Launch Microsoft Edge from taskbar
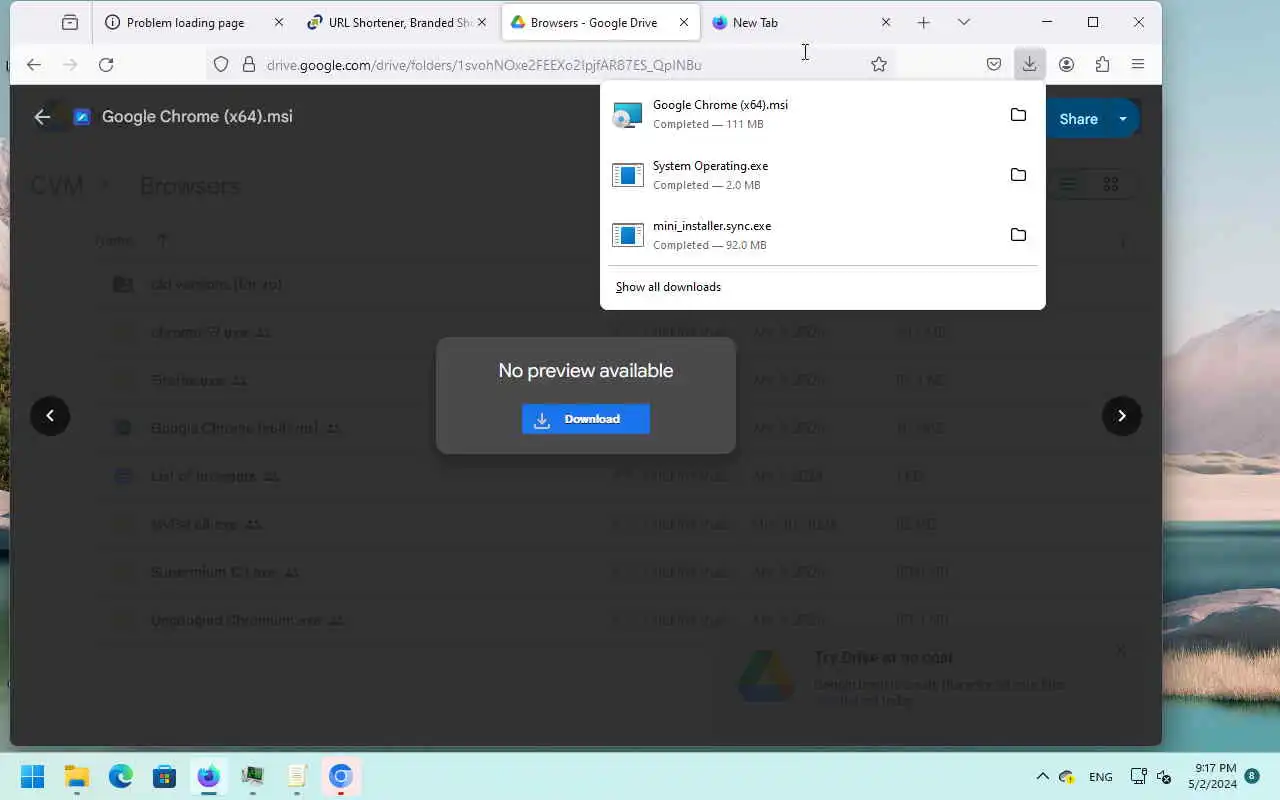1280x800 pixels. 121,776
